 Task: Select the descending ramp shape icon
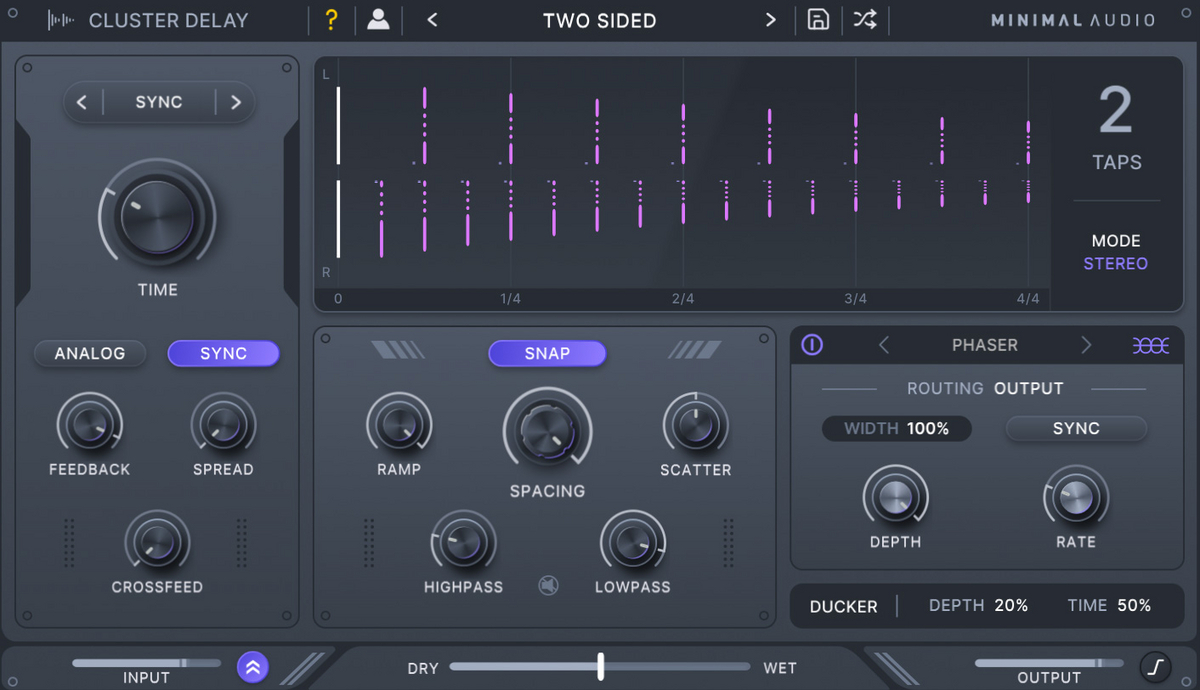398,349
